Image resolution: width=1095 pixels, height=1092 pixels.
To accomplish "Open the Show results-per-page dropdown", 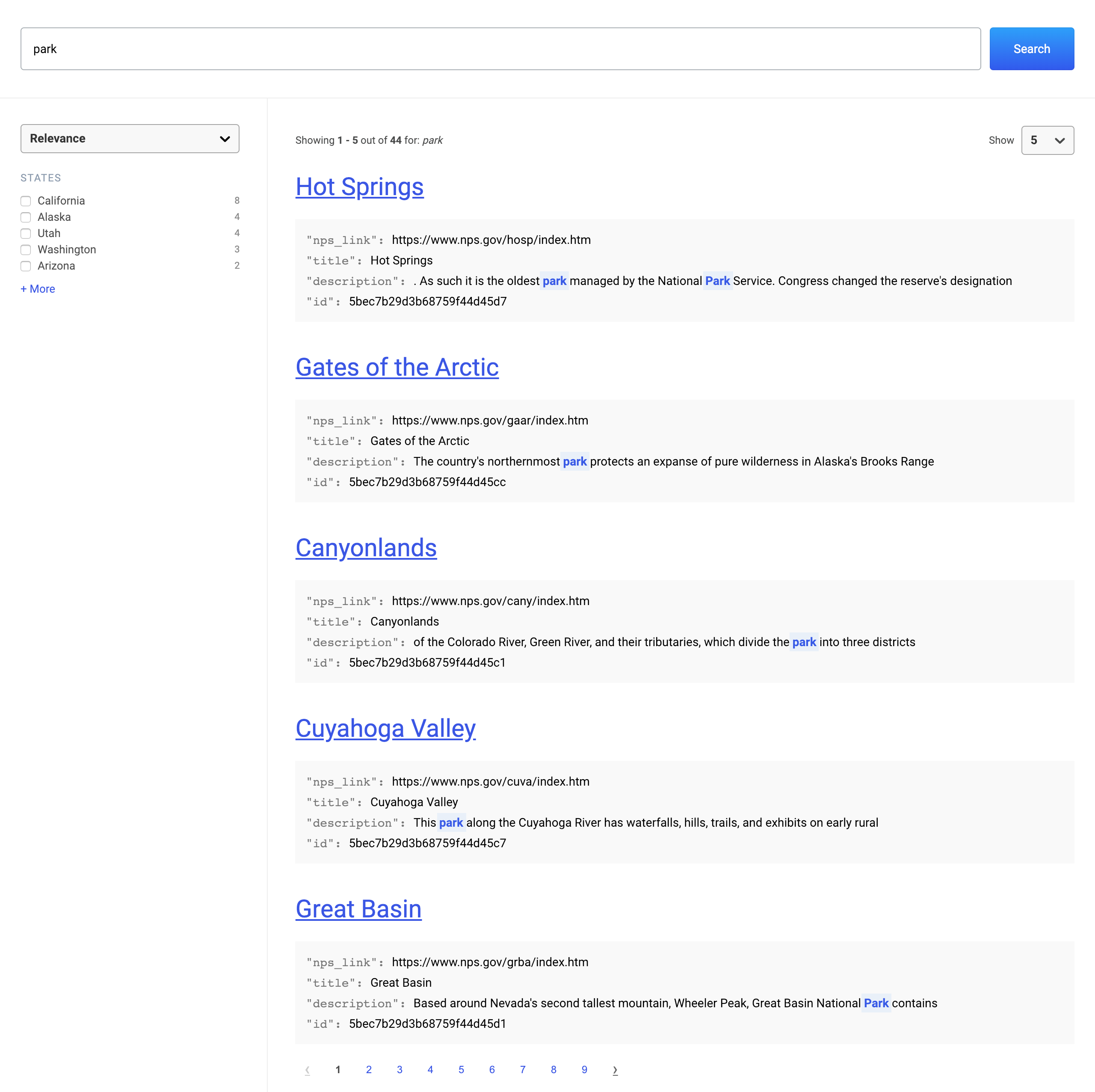I will tap(1047, 140).
